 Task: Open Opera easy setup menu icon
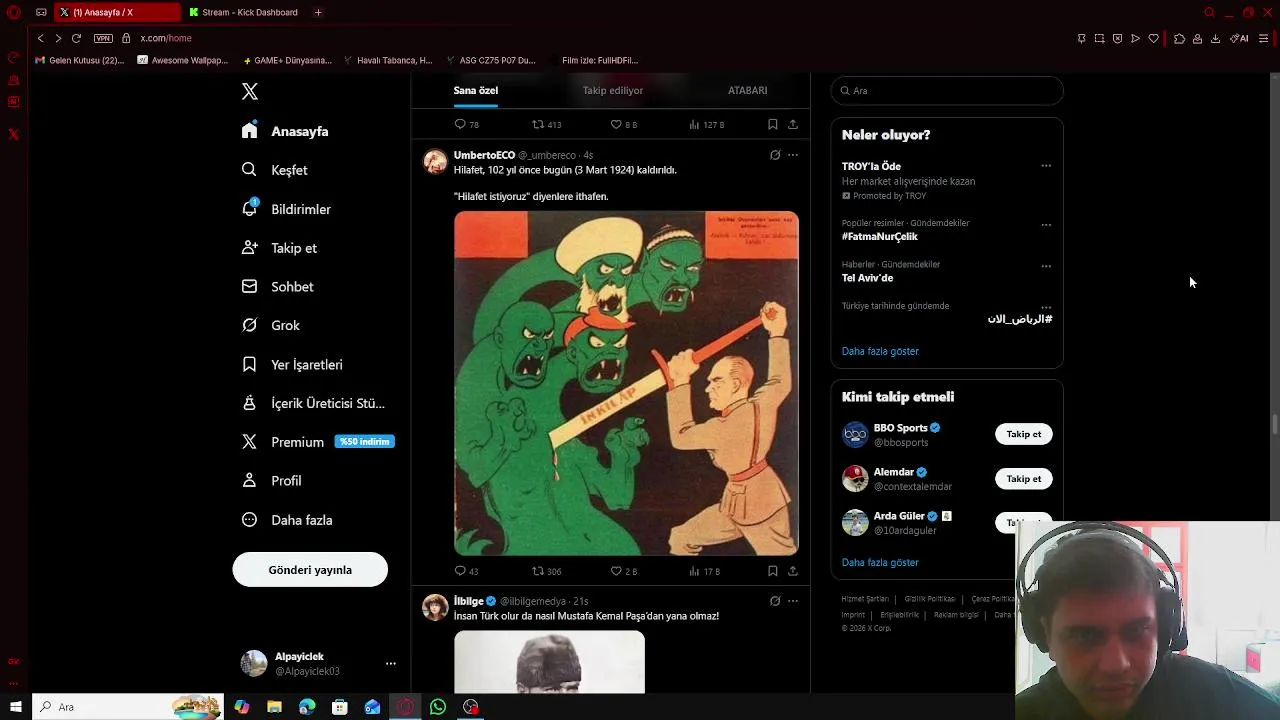(1264, 38)
